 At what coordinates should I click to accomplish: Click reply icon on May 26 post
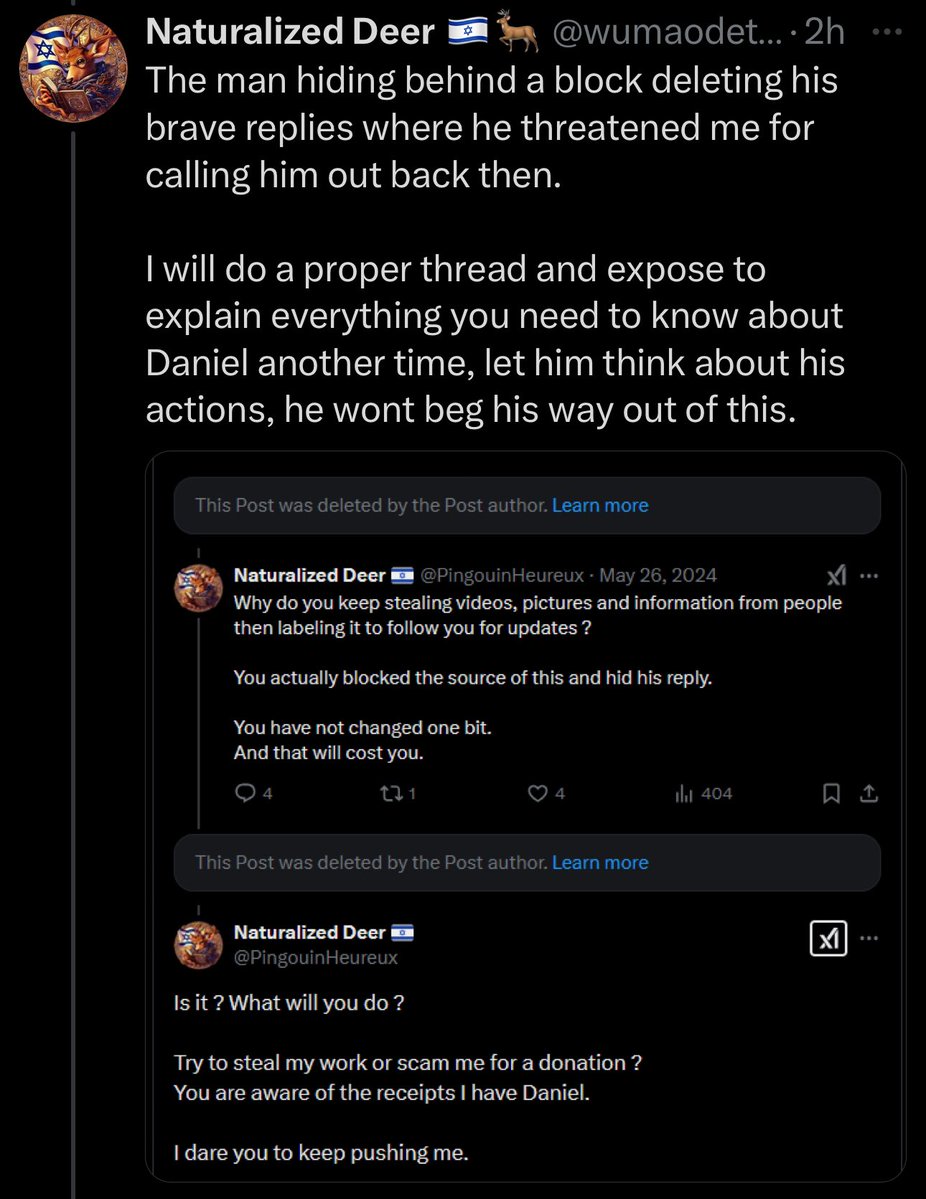pos(244,793)
